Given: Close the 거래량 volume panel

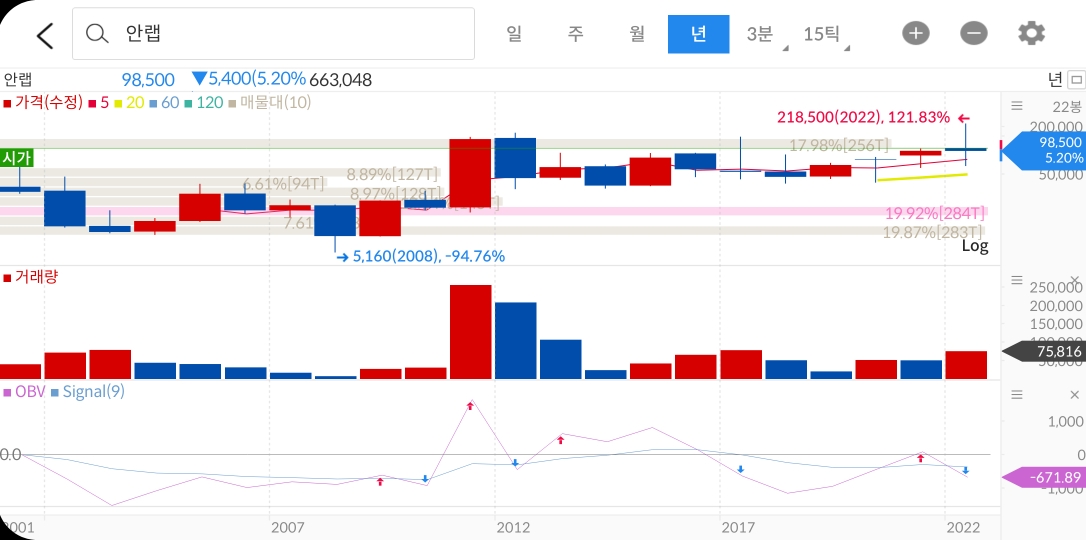Looking at the screenshot, I should pyautogui.click(x=1075, y=280).
